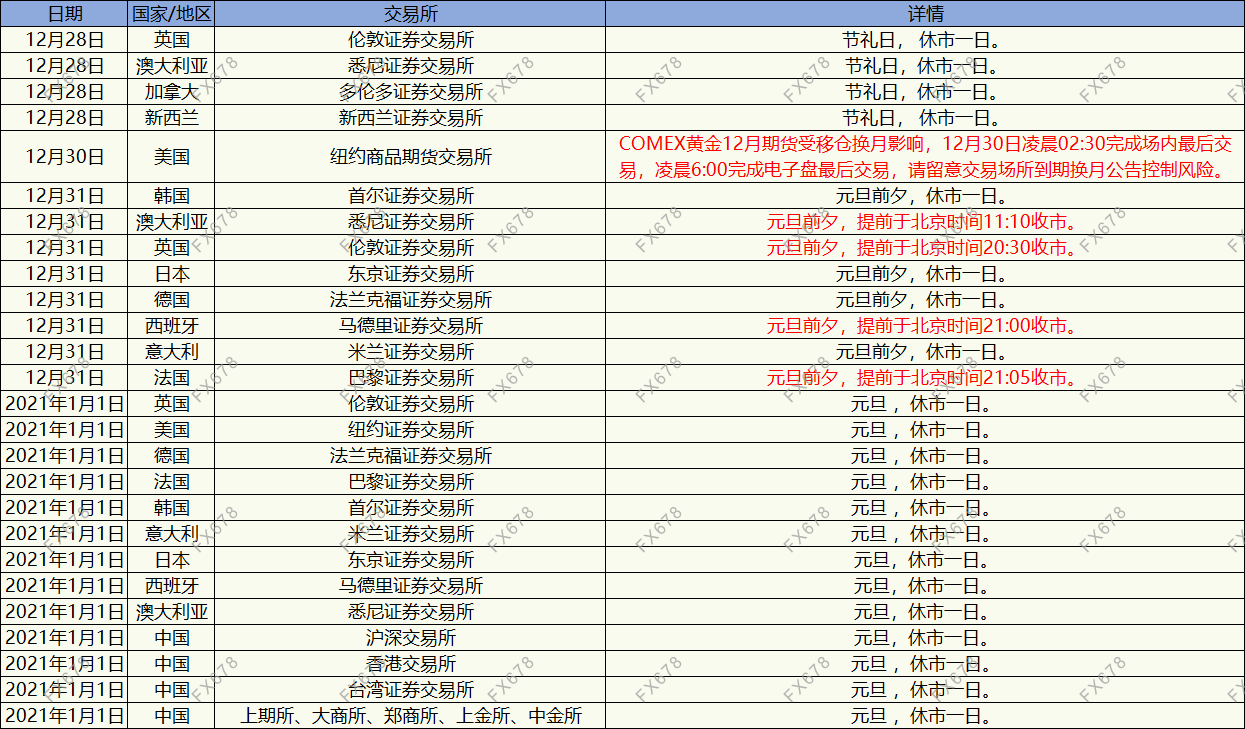Screen dimensions: 1245x729
Task: Click 法国 in the 12月31日 row
Action: (171, 378)
